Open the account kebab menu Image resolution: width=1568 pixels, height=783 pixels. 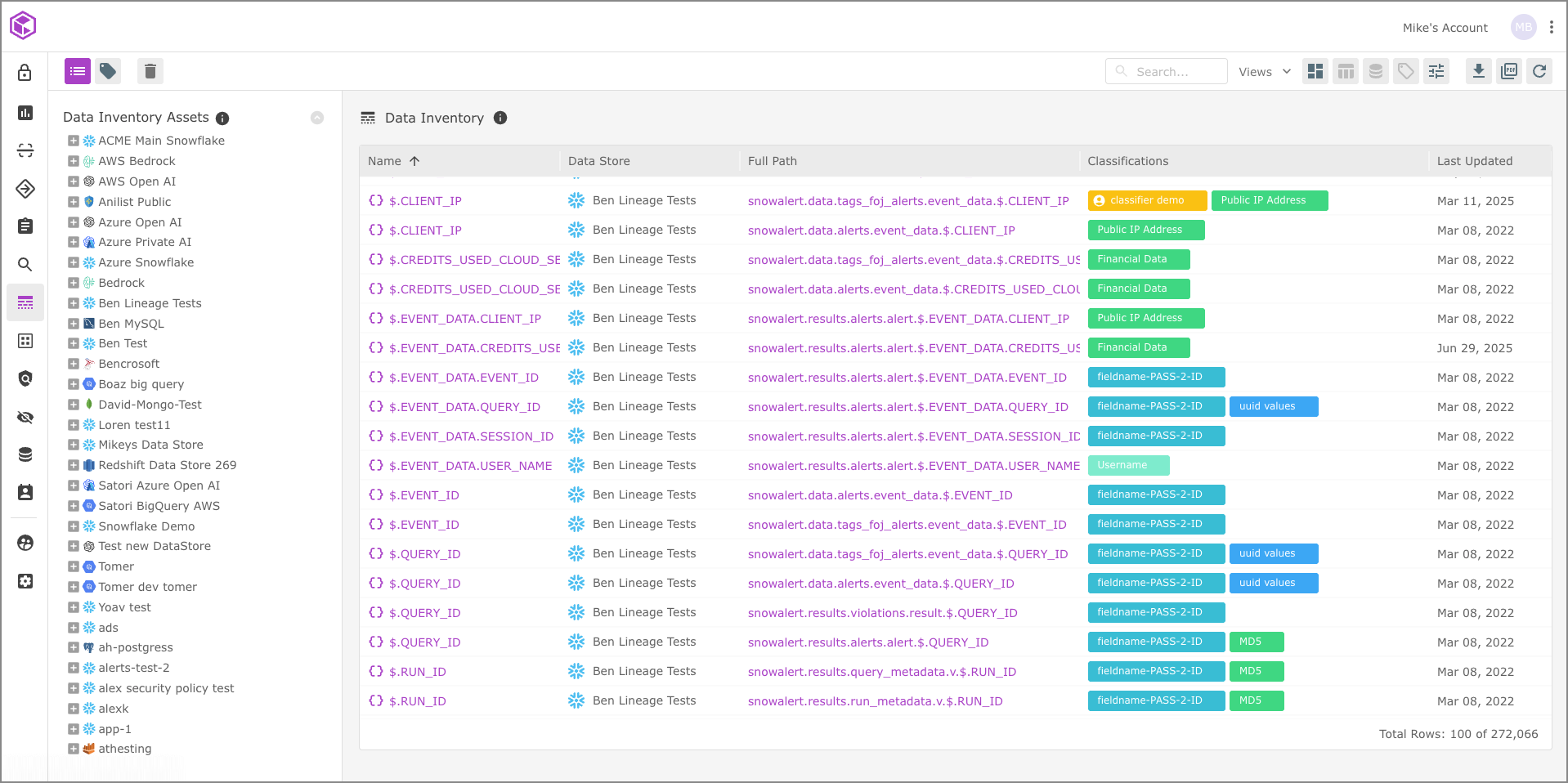(x=1552, y=27)
